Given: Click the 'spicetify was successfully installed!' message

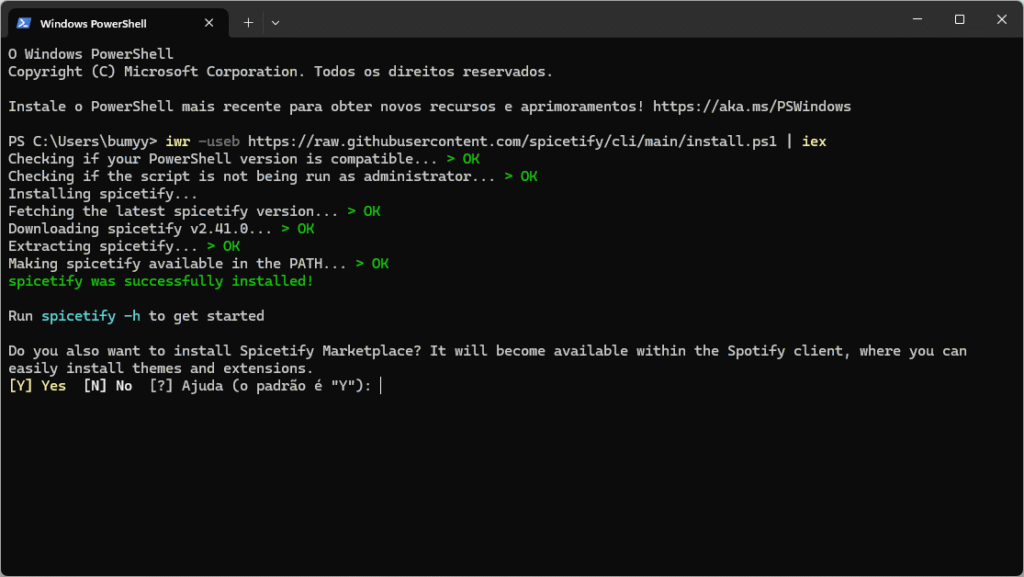Looking at the screenshot, I should [161, 281].
